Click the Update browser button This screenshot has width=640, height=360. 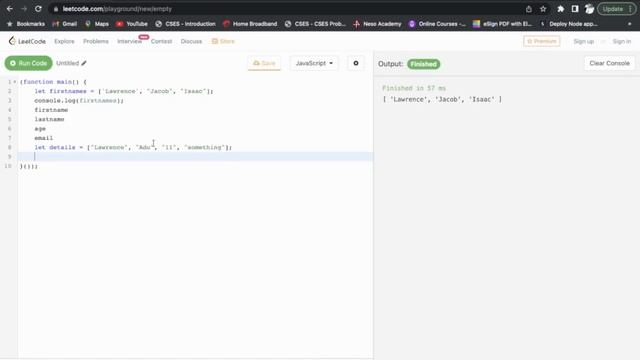coord(617,9)
